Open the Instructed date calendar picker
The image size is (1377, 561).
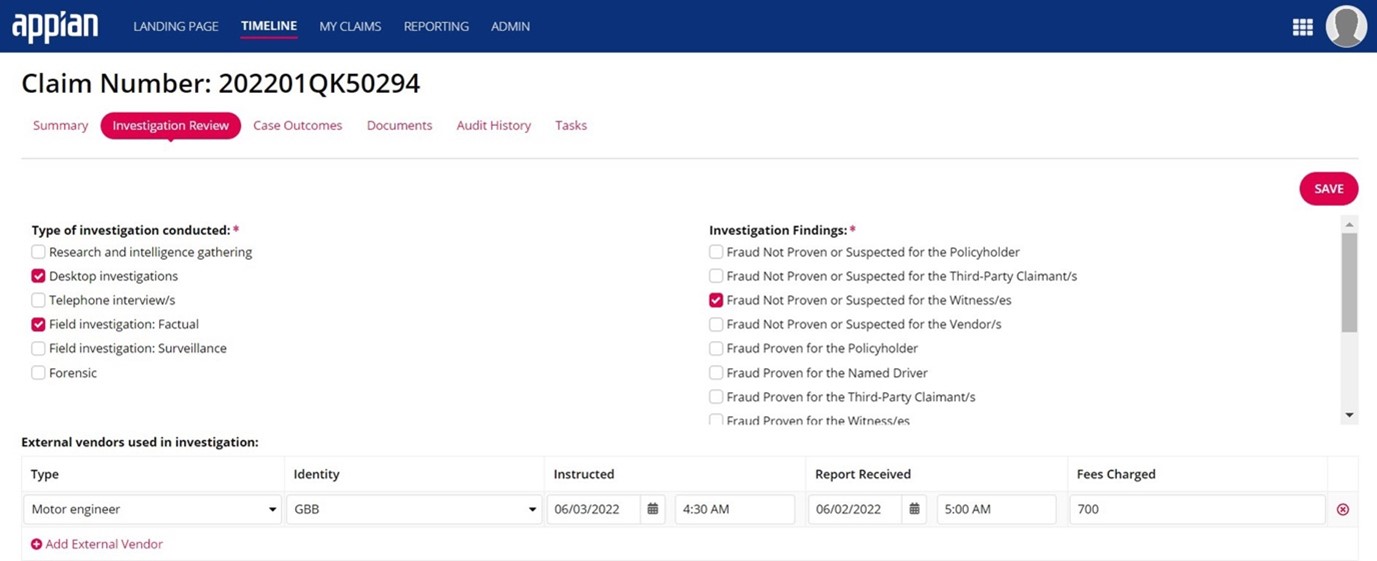pyautogui.click(x=653, y=509)
